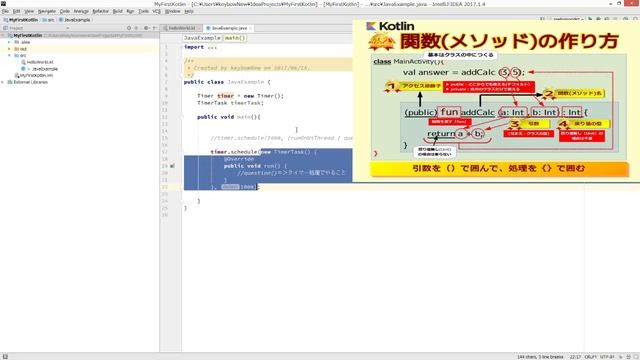
Task: Click the lock read-only icon in status bar
Action: 621,357
